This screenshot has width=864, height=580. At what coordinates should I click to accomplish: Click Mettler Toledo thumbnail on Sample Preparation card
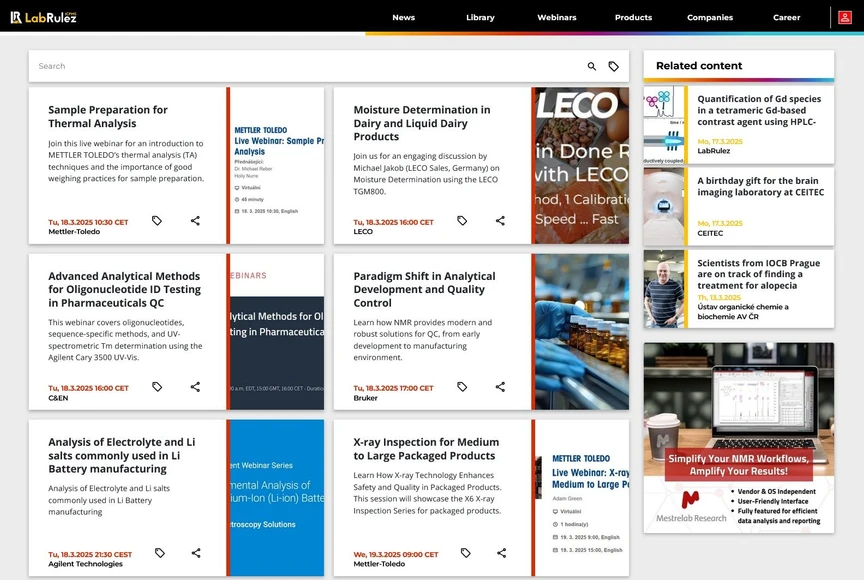277,165
